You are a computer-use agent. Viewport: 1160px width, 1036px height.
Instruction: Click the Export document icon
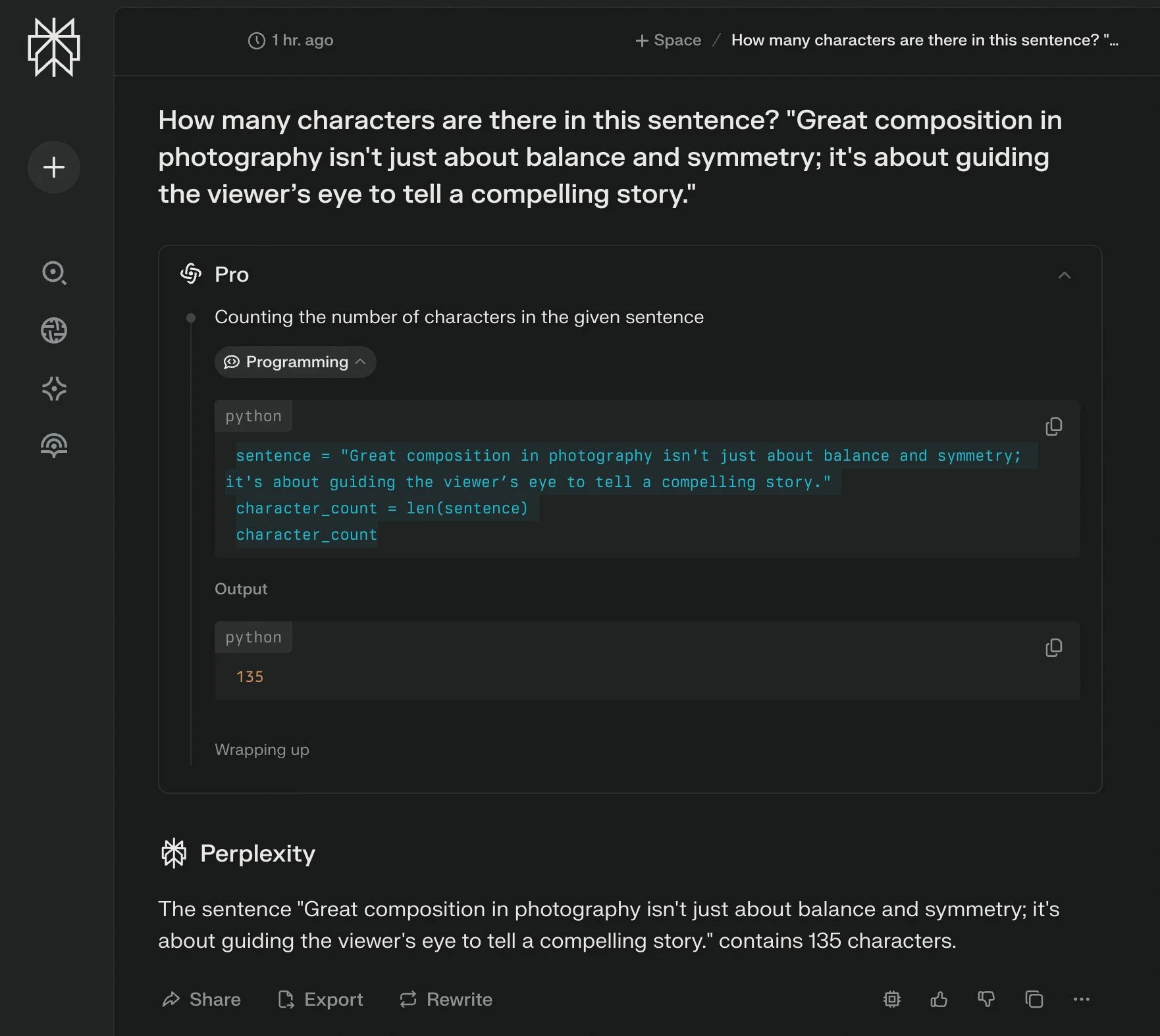pyautogui.click(x=286, y=999)
